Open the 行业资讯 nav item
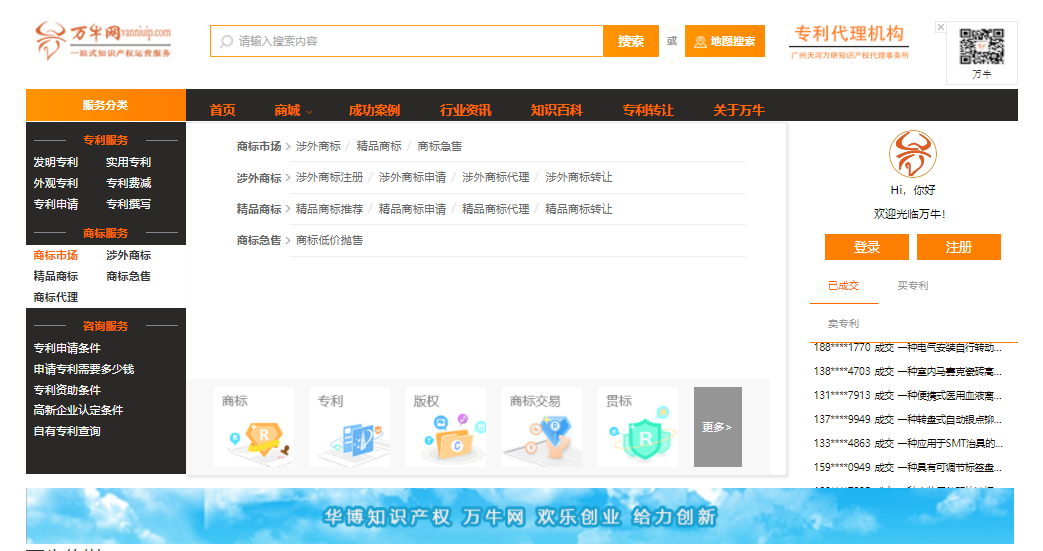This screenshot has width=1043, height=551. (x=465, y=110)
